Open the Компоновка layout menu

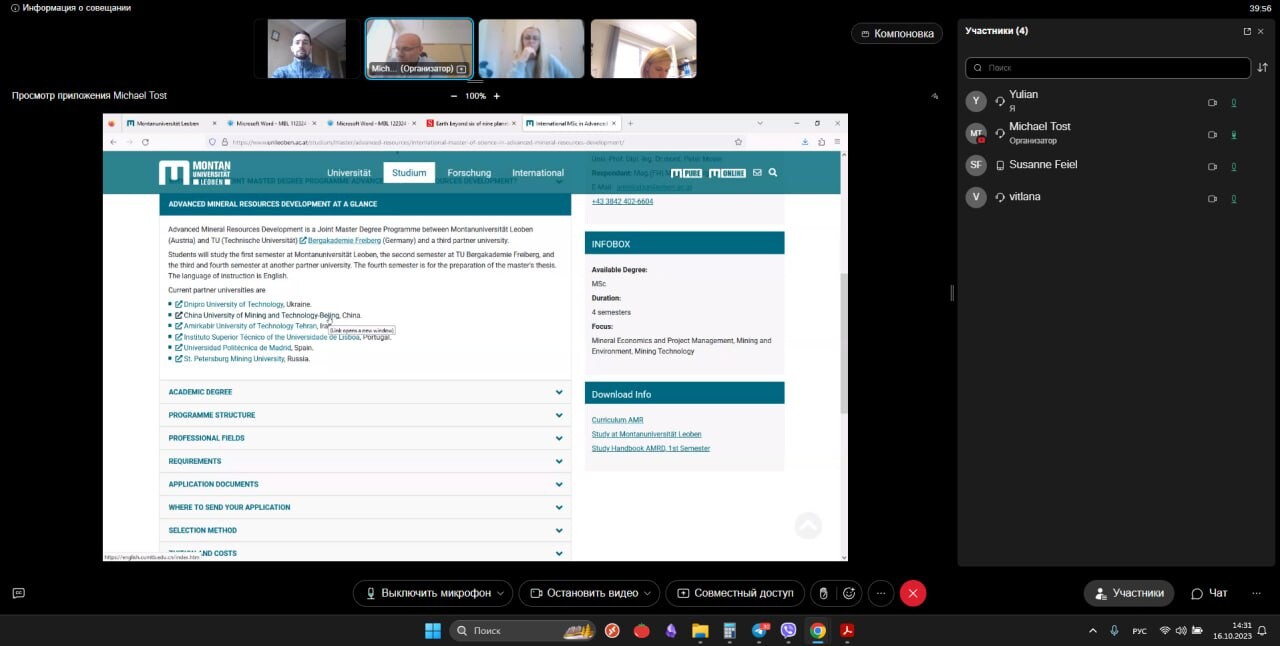[896, 33]
